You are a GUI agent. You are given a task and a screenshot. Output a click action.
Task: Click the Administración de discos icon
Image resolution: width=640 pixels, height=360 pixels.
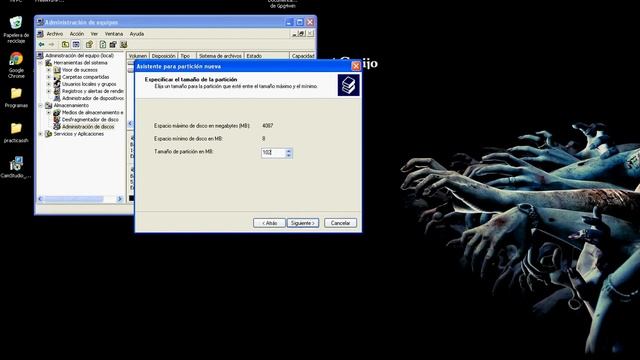(x=57, y=127)
